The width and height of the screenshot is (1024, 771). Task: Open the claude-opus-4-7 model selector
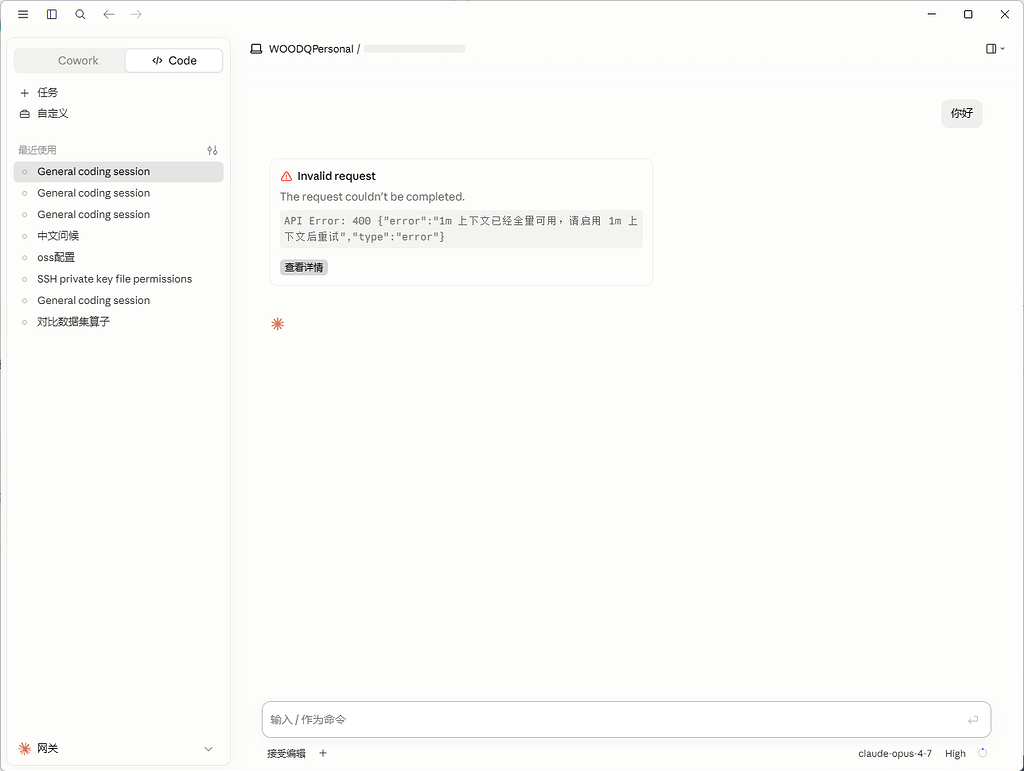895,753
